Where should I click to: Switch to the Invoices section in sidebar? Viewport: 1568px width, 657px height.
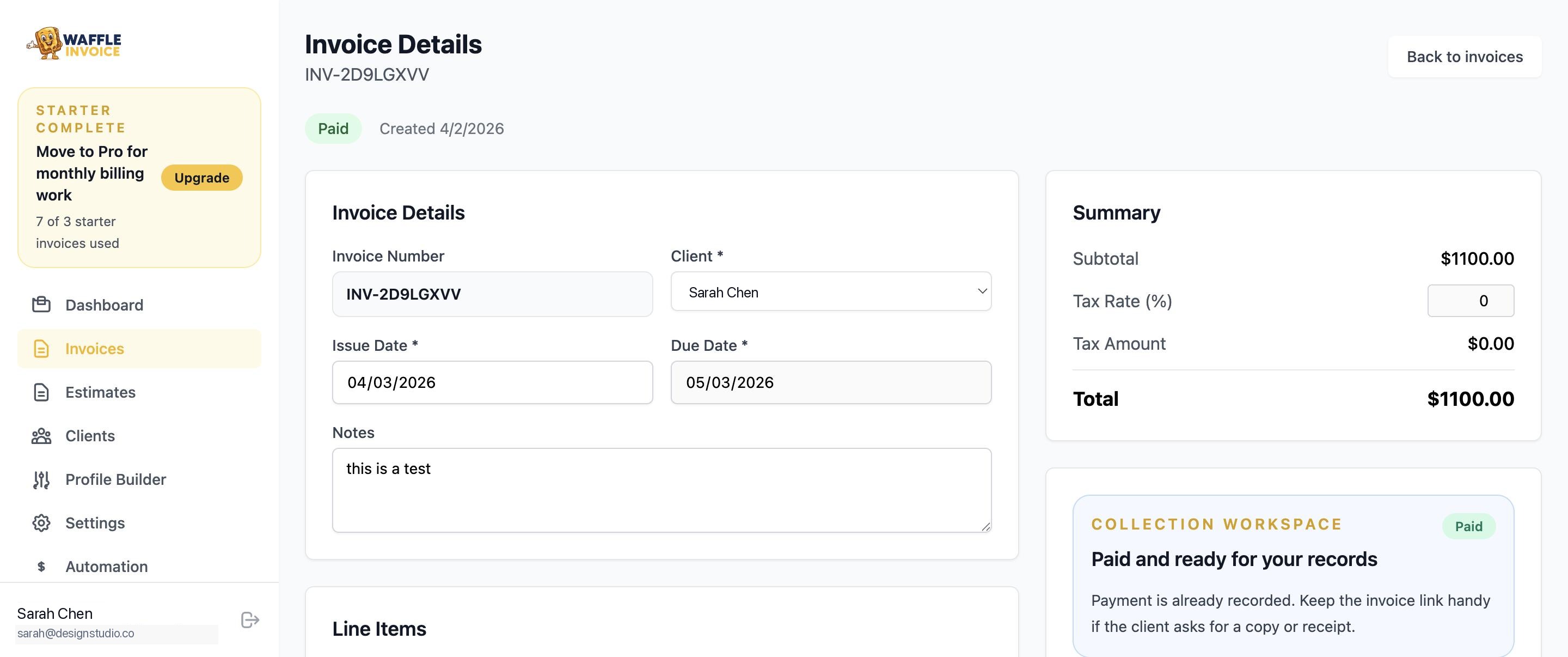tap(94, 348)
